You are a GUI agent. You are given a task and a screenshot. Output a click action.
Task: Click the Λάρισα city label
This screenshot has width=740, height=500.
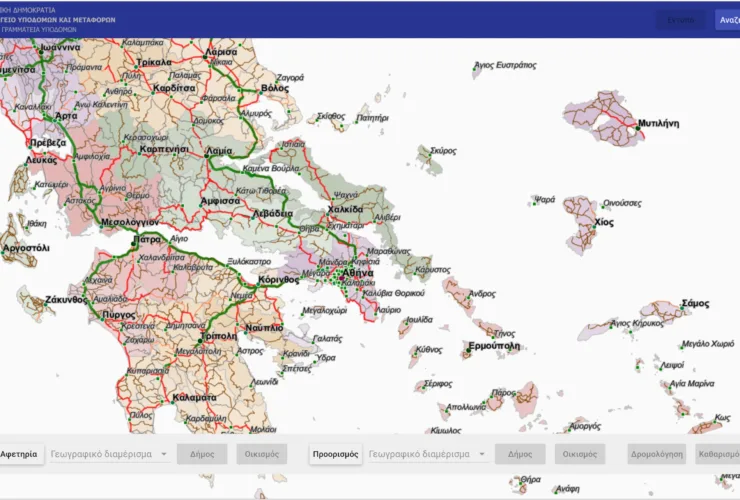click(221, 52)
